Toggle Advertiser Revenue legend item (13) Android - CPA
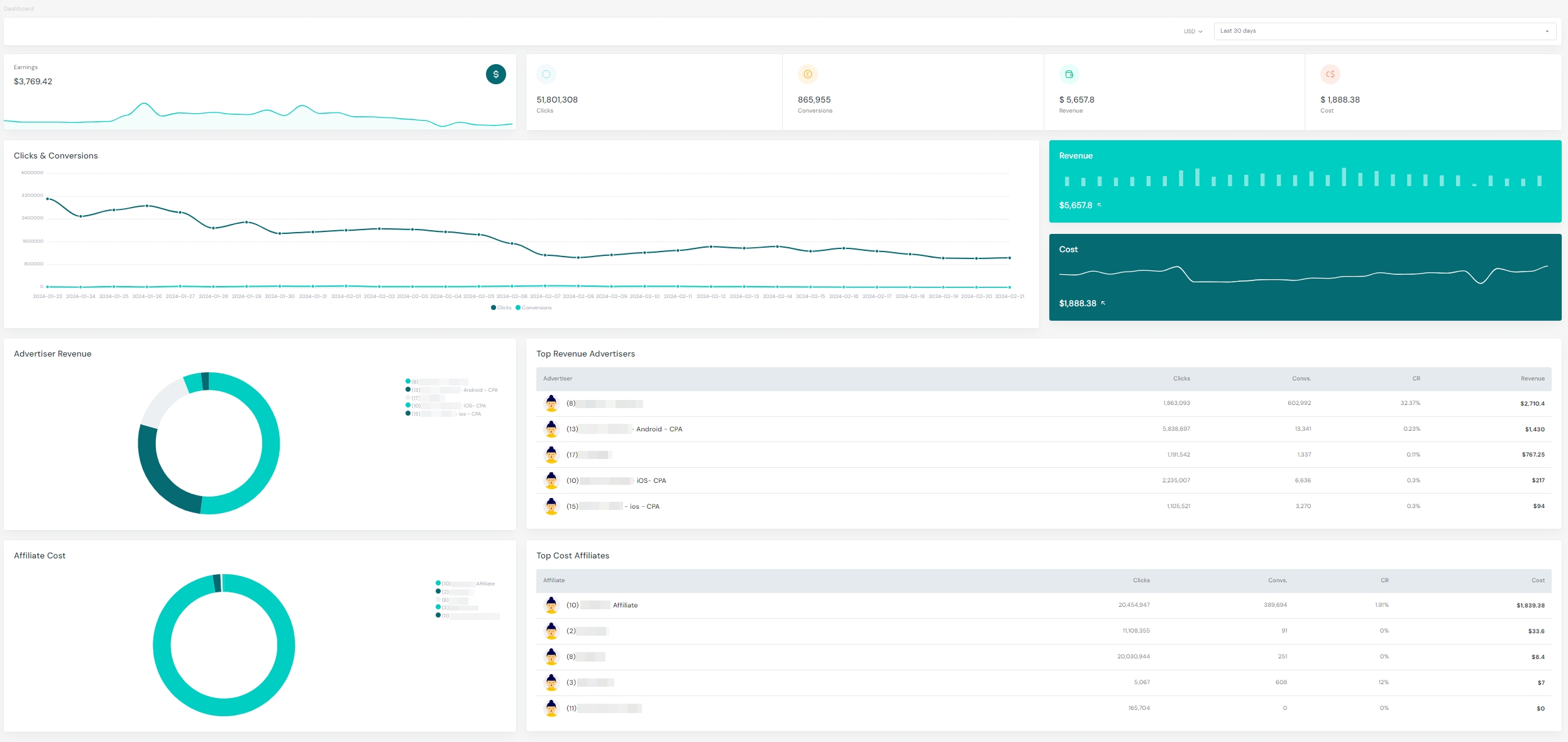The height and width of the screenshot is (742, 1568). click(451, 390)
